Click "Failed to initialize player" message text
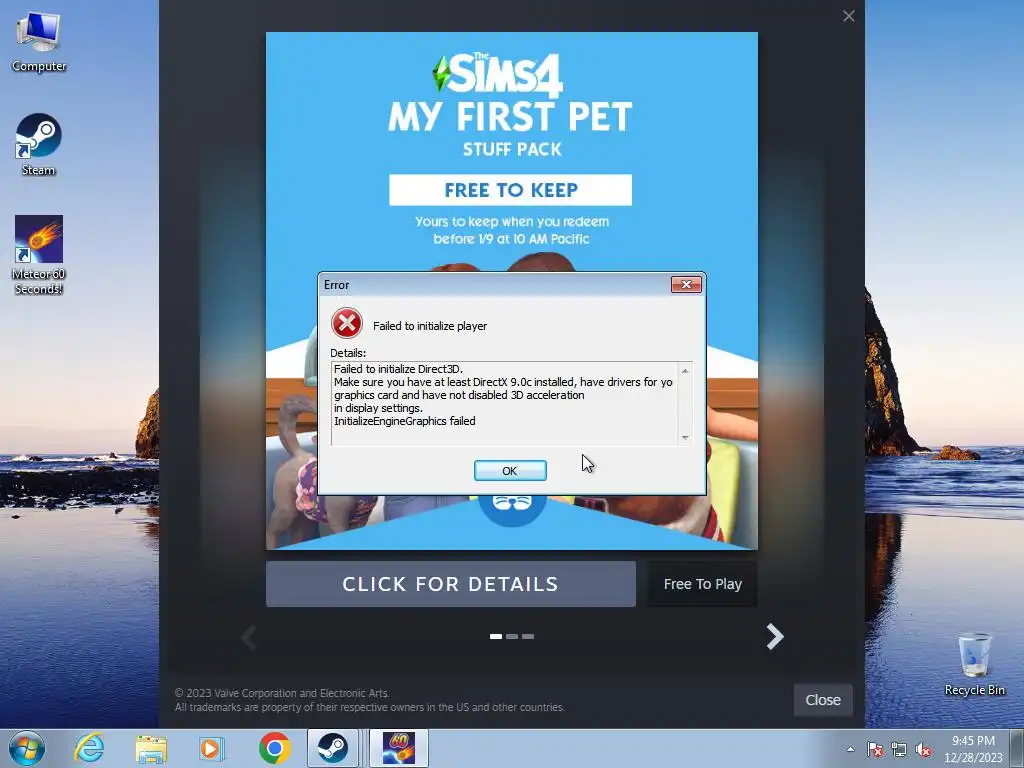The image size is (1024, 768). 430,326
